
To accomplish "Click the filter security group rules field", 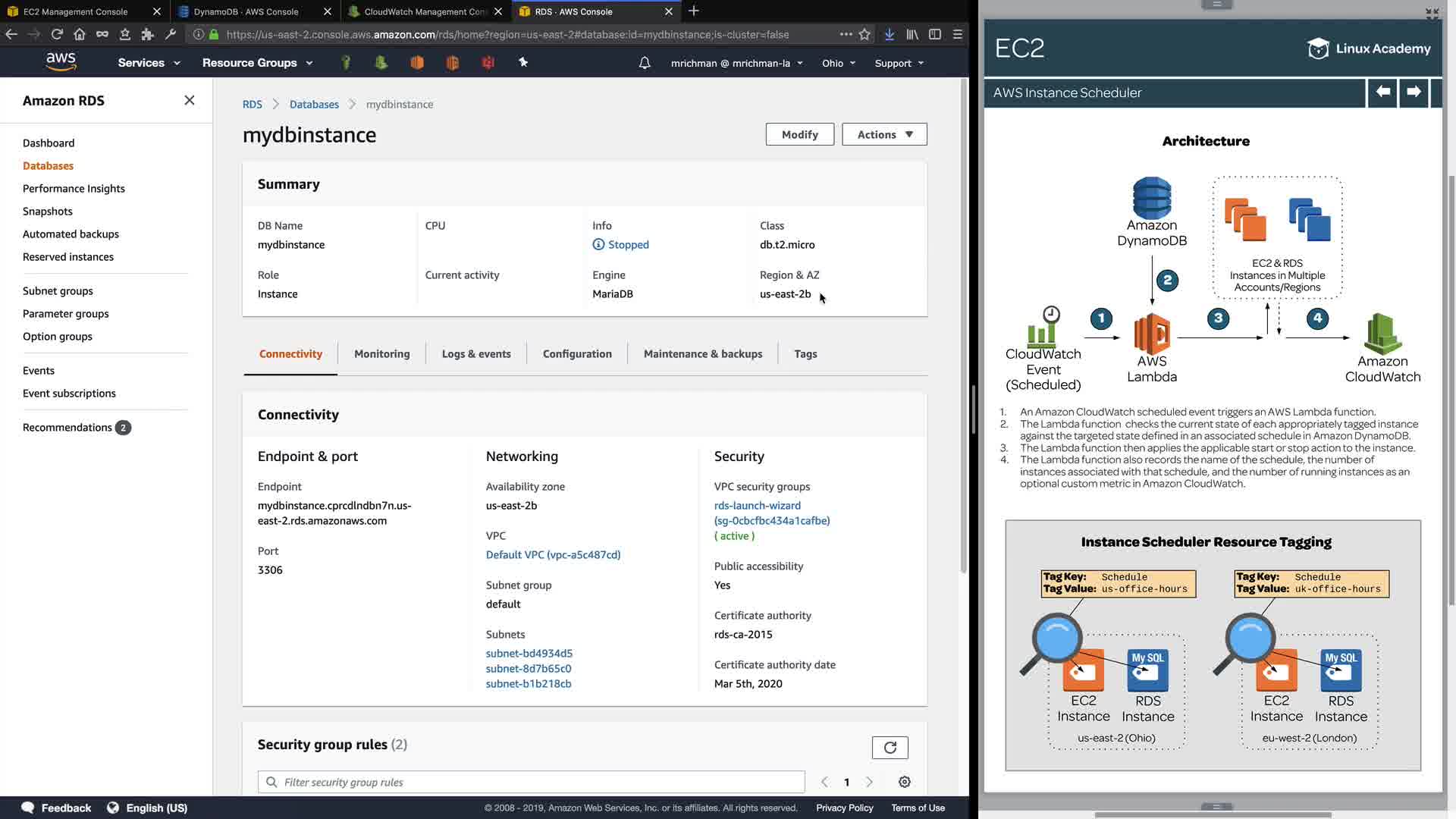I will point(531,782).
